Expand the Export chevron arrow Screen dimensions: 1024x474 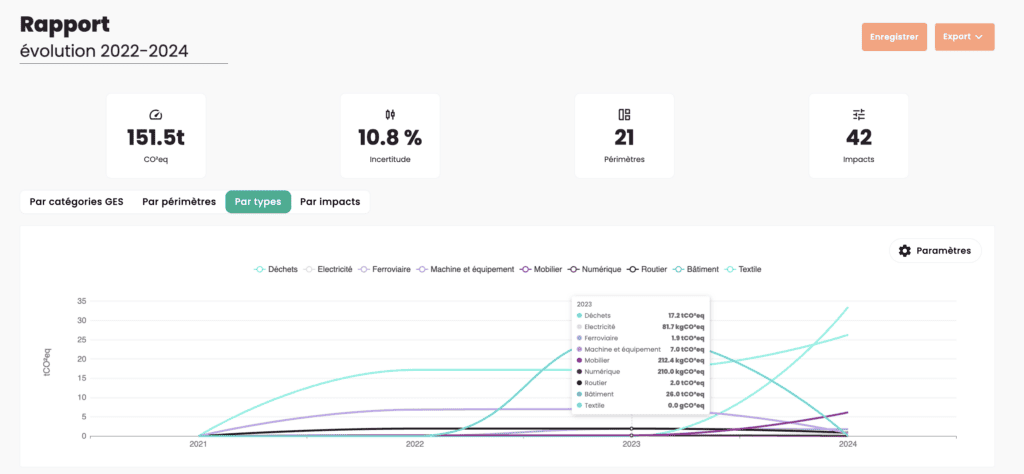click(979, 37)
